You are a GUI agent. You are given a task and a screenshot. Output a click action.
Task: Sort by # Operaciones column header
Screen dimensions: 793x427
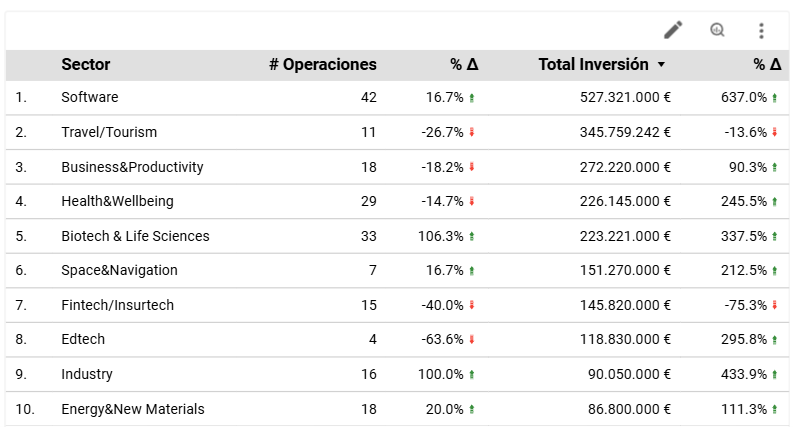click(323, 65)
